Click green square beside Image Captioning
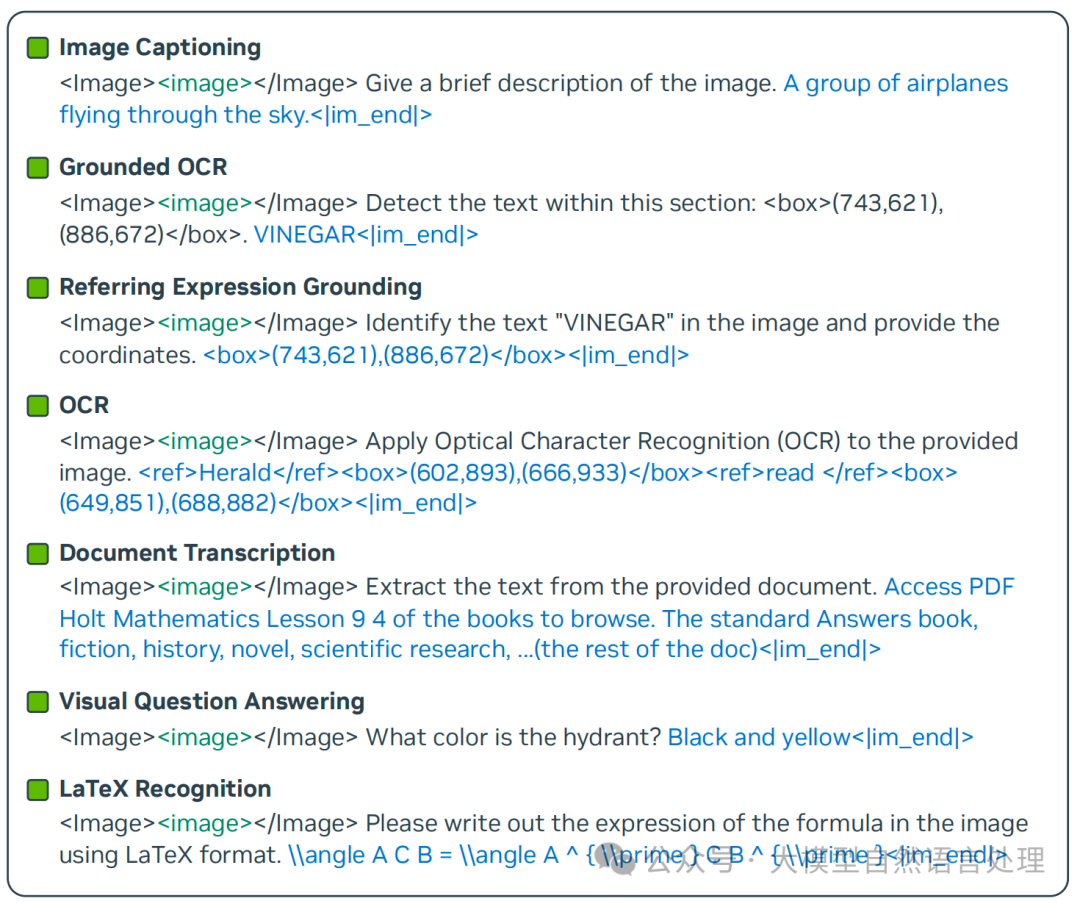 coord(37,48)
